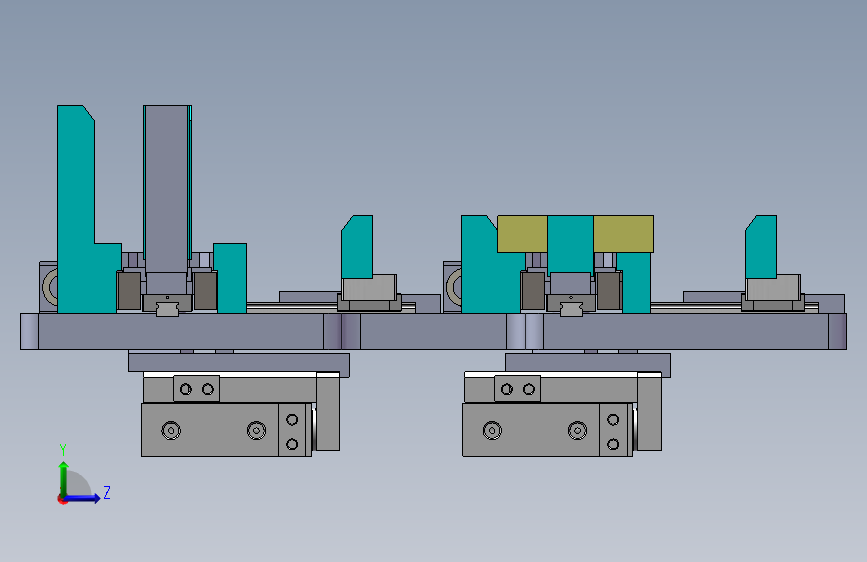Click the red origin point of the triad

[x=62, y=499]
